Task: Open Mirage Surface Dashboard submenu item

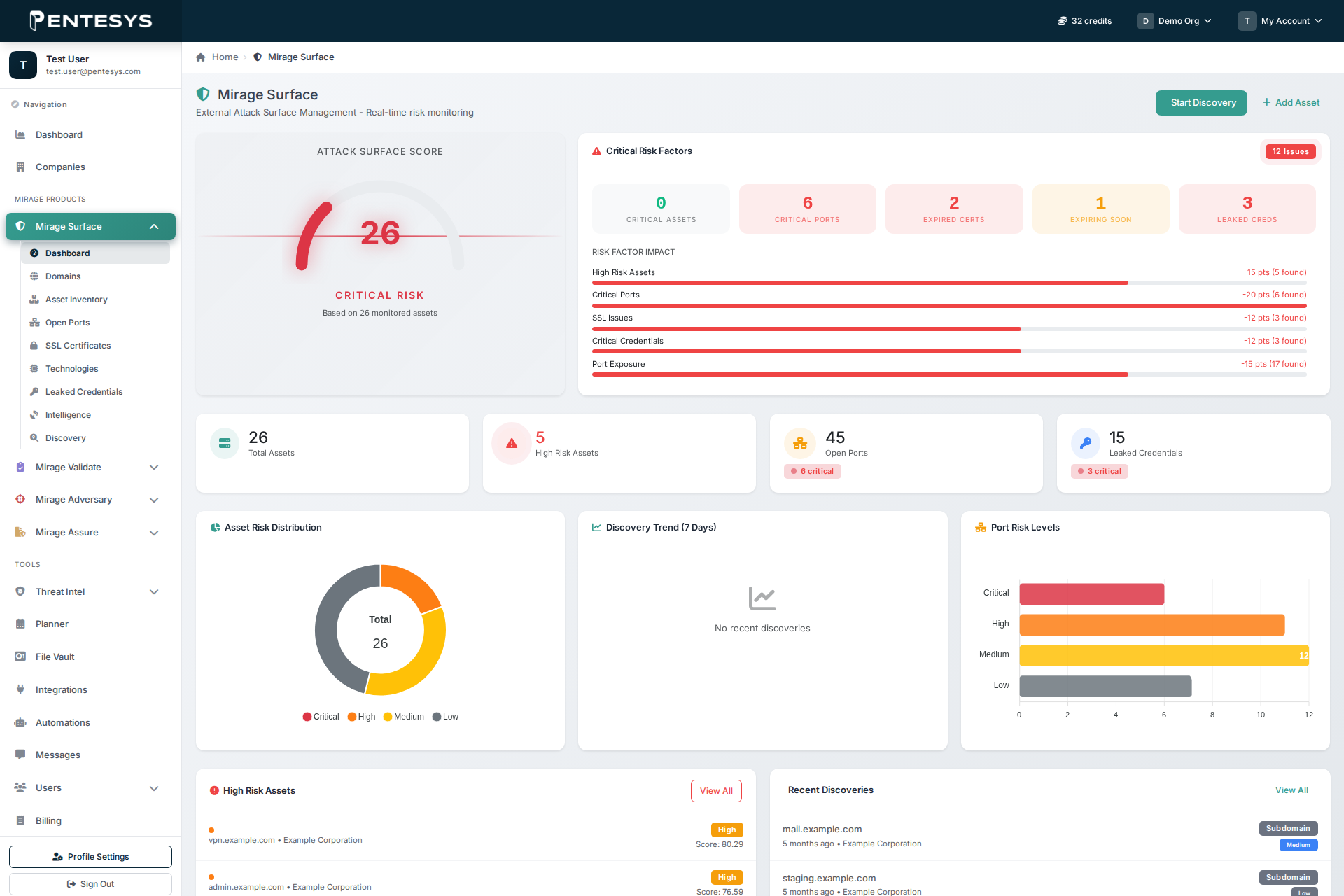Action: [95, 253]
